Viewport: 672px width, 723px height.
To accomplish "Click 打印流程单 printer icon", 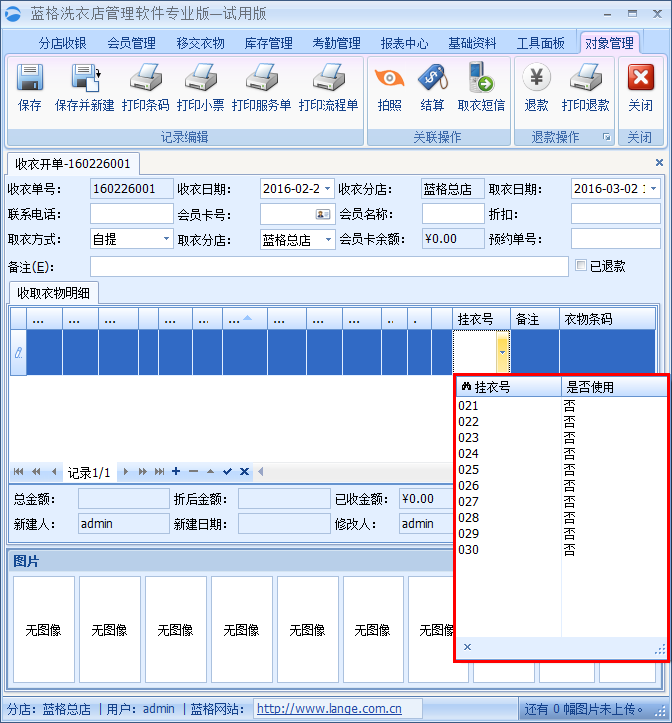I will coord(328,77).
